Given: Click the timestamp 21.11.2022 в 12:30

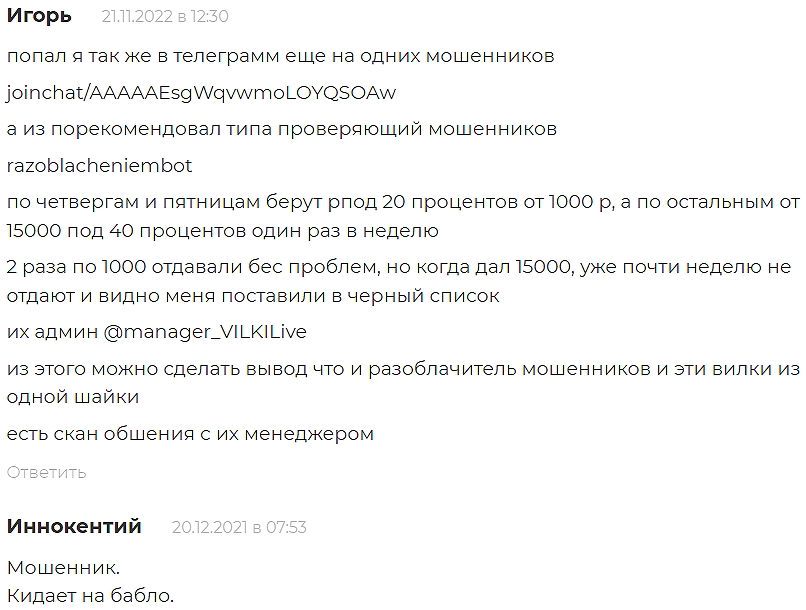Looking at the screenshot, I should pos(165,17).
